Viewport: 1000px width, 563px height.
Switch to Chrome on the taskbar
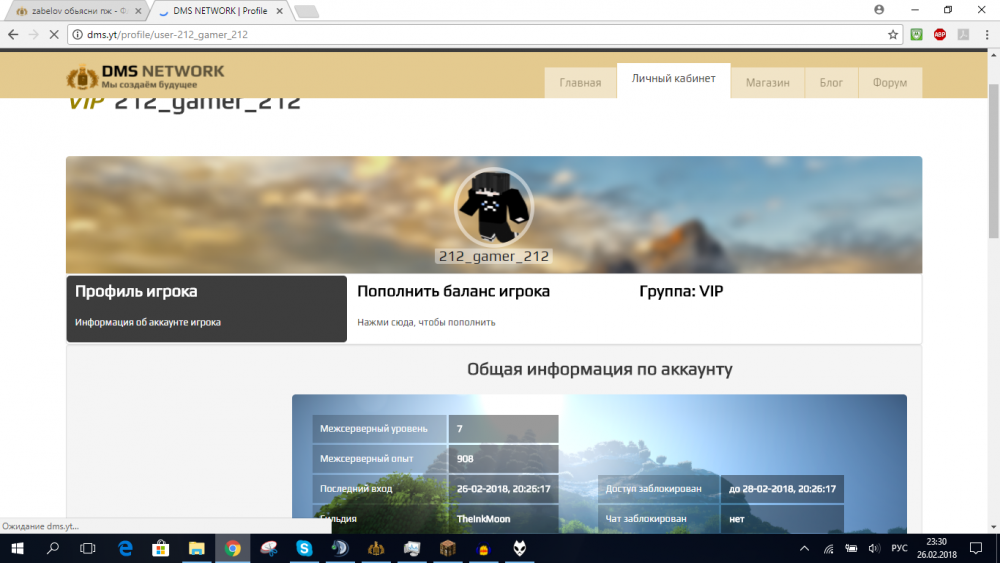[x=232, y=548]
